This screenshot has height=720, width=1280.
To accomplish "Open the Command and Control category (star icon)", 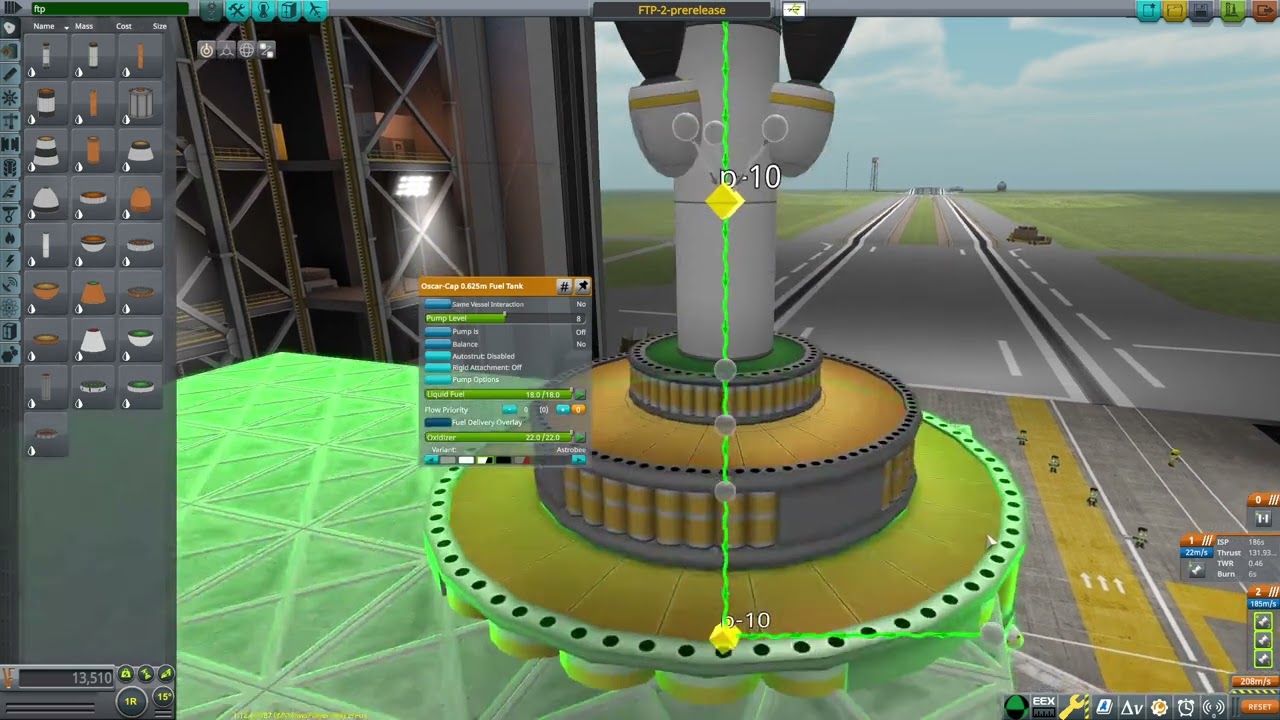I will pyautogui.click(x=10, y=97).
